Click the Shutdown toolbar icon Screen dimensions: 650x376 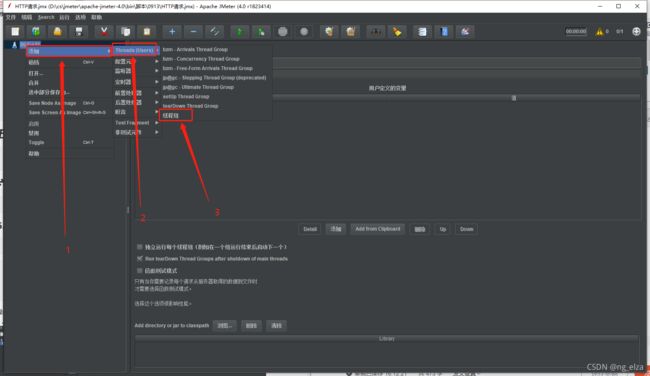304,32
